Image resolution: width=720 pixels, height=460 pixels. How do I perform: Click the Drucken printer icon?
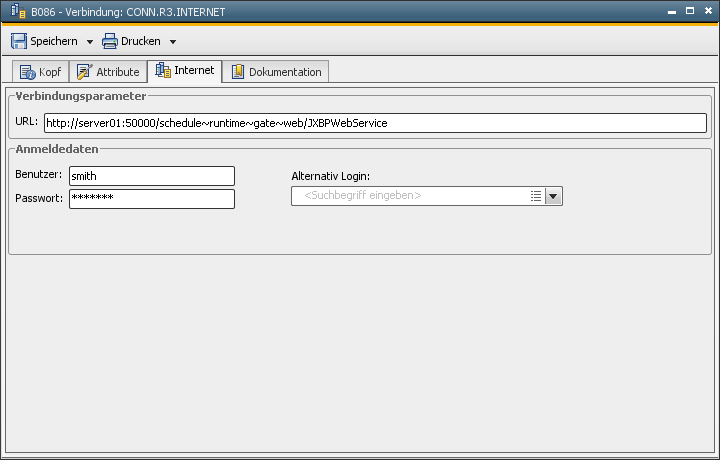coord(110,41)
